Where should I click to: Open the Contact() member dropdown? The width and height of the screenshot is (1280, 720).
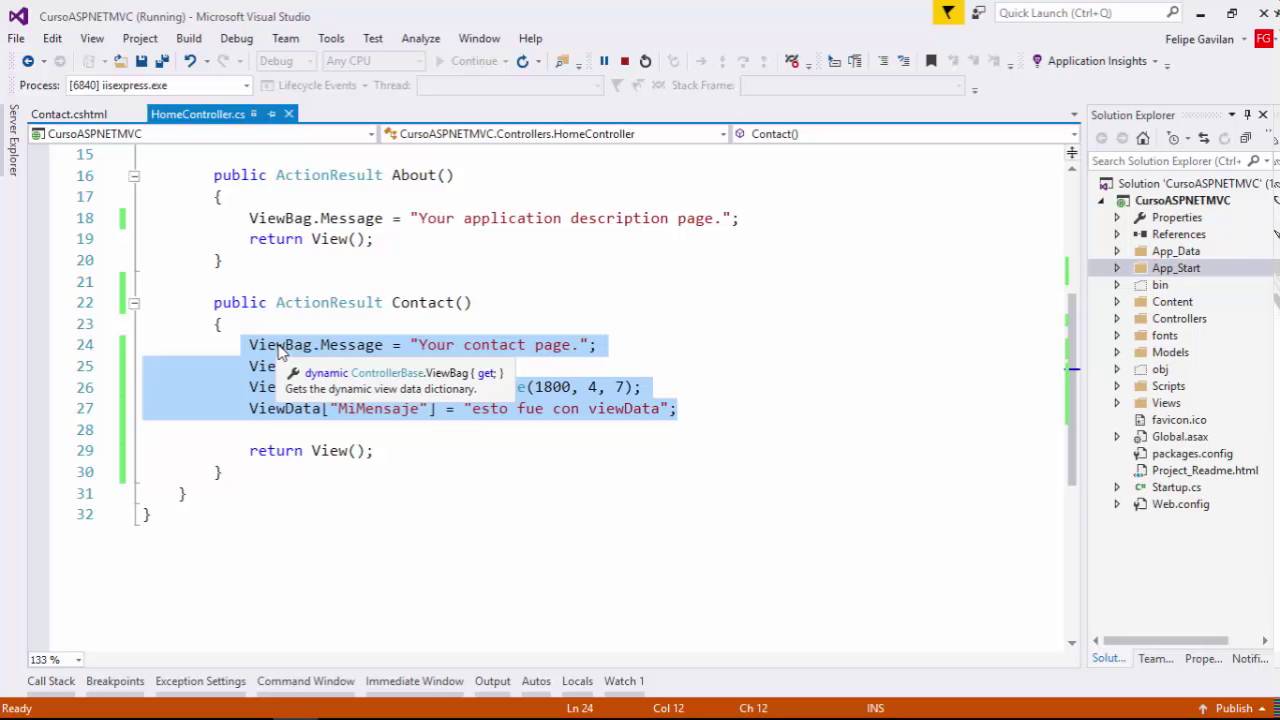pyautogui.click(x=1074, y=134)
